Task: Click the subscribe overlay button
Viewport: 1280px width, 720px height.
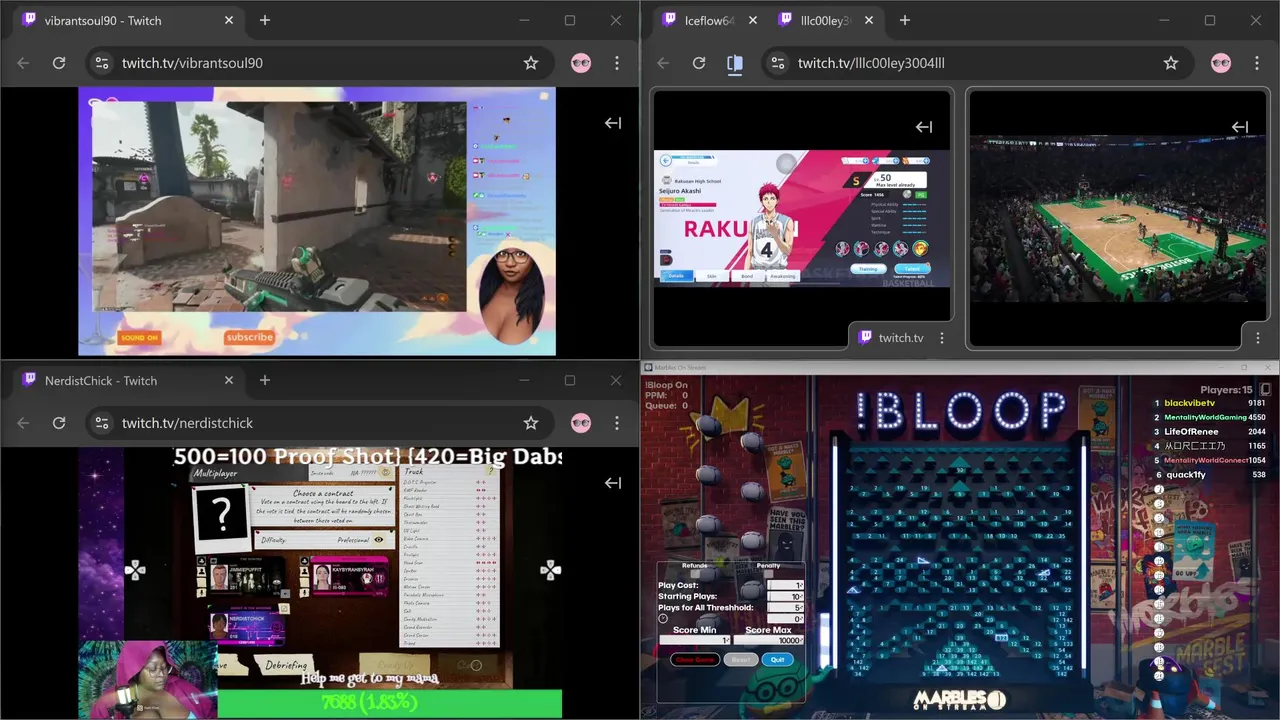Action: [250, 338]
